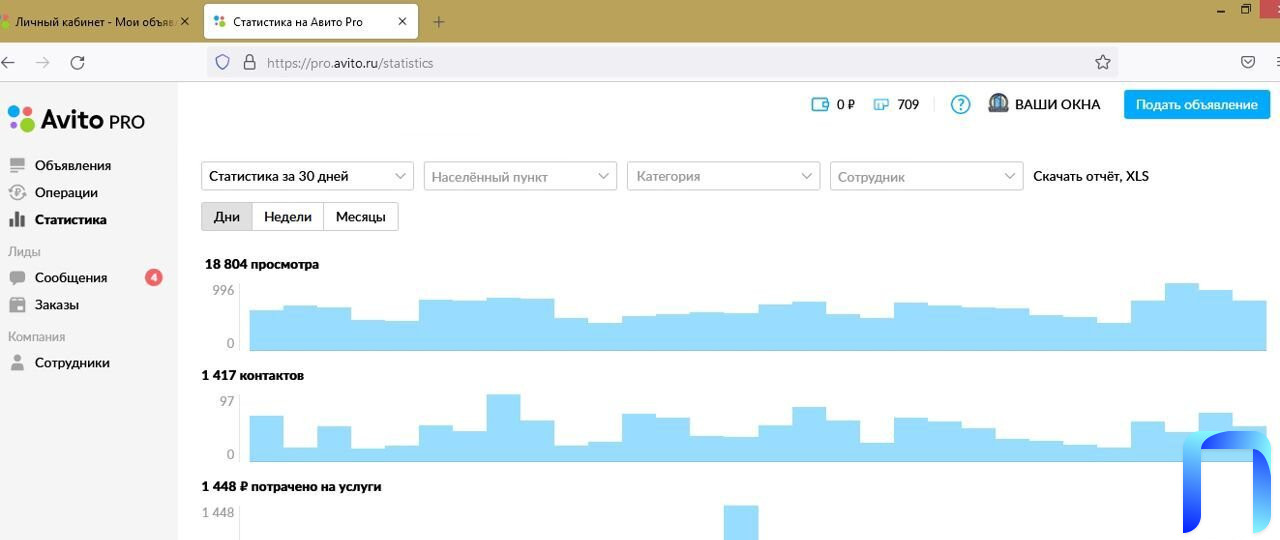Viewport: 1280px width, 540px height.
Task: Click the Статистика bar chart icon
Action: (17, 220)
